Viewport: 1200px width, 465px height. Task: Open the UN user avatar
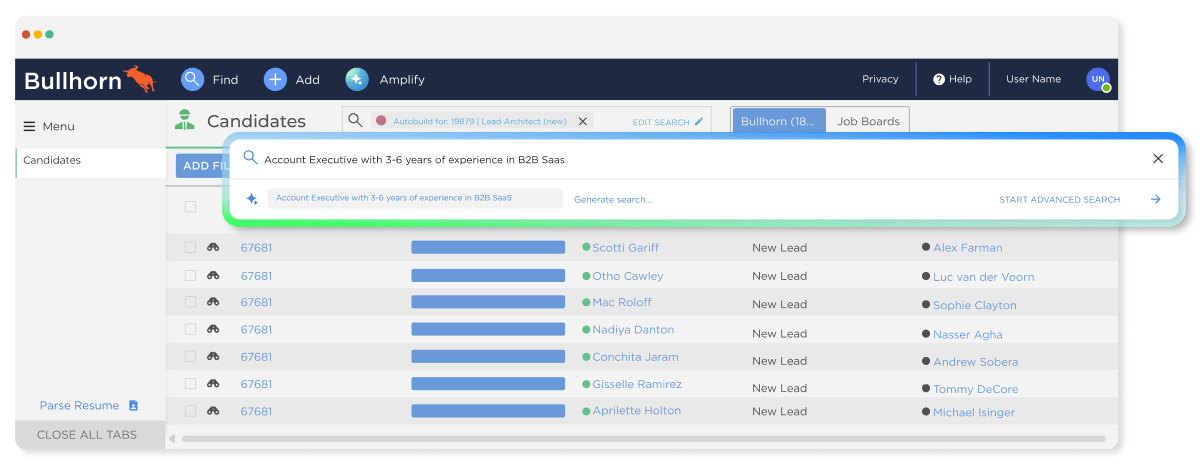pyautogui.click(x=1098, y=79)
